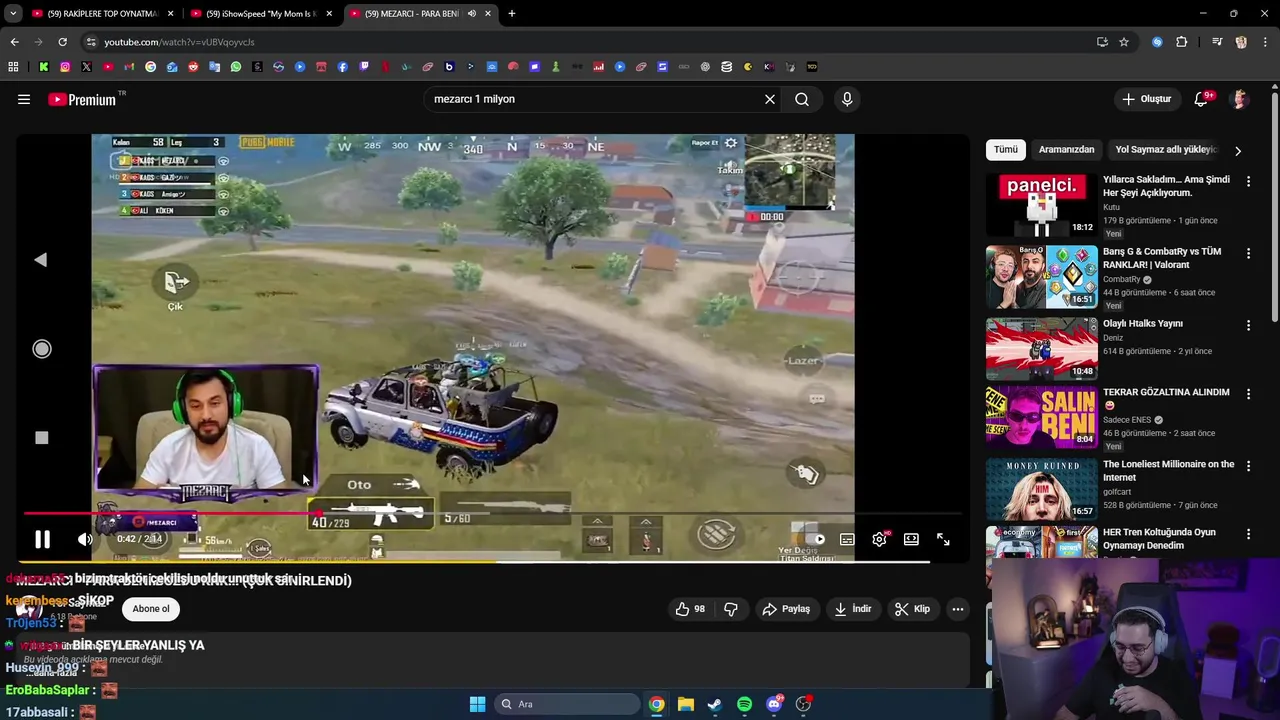The width and height of the screenshot is (1280, 720).
Task: Open YouTube account avatar menu
Action: pyautogui.click(x=1240, y=99)
